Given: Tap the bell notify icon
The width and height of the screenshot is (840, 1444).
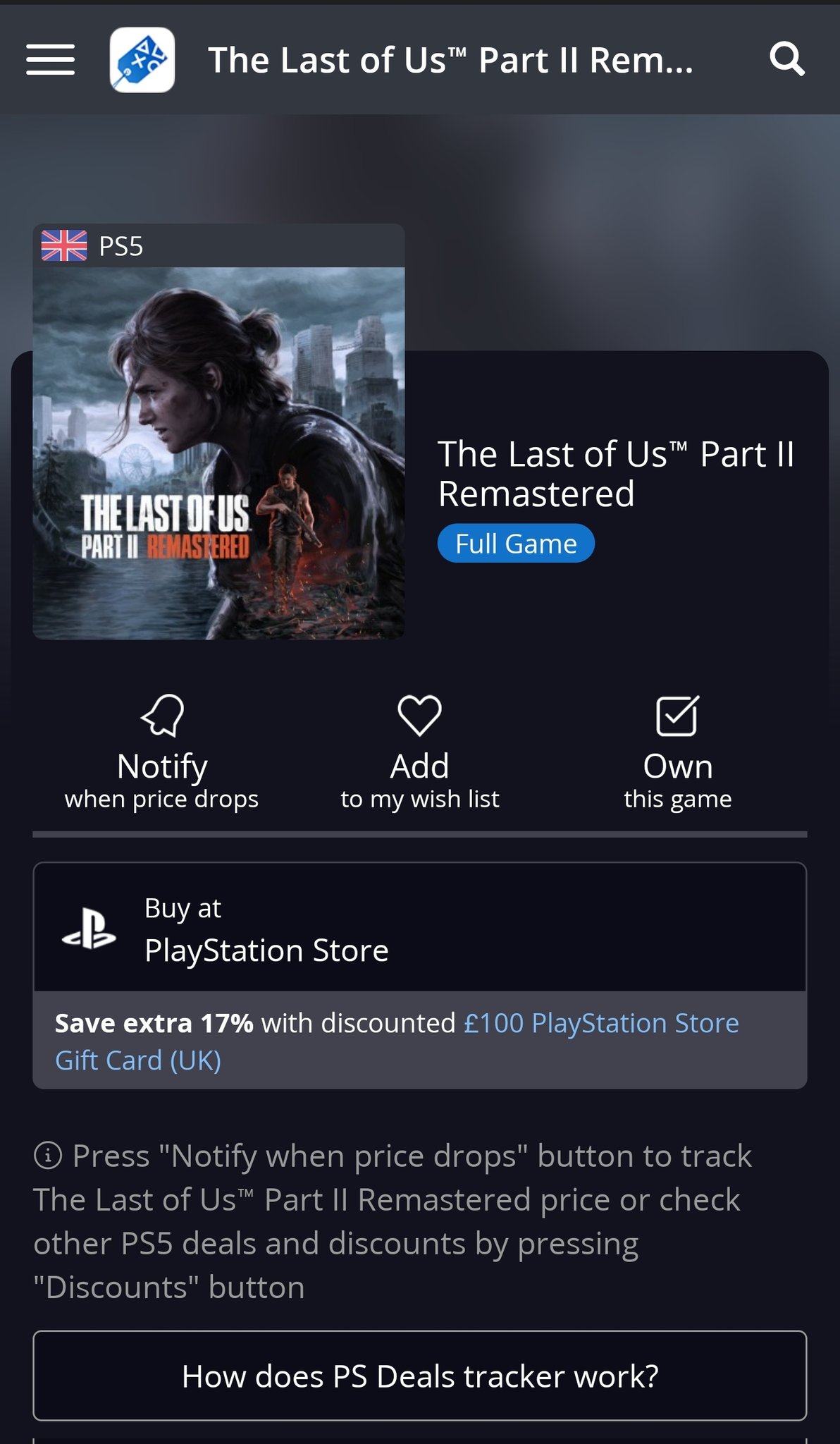Looking at the screenshot, I should coord(163,715).
